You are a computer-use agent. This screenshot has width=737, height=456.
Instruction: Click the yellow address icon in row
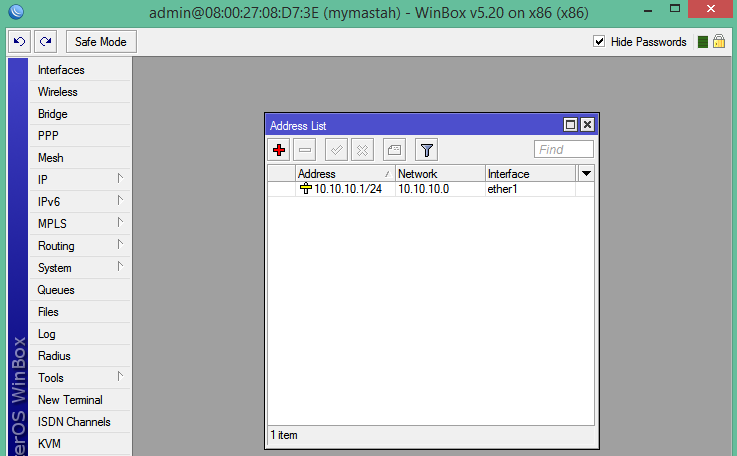pos(306,189)
